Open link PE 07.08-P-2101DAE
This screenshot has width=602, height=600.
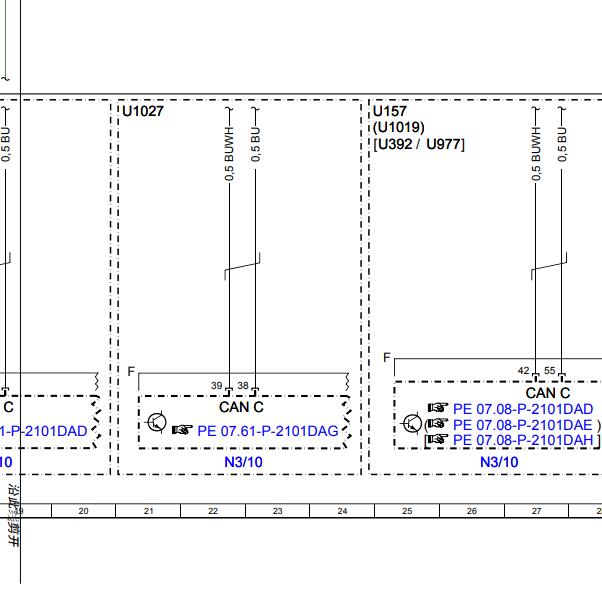pyautogui.click(x=523, y=425)
